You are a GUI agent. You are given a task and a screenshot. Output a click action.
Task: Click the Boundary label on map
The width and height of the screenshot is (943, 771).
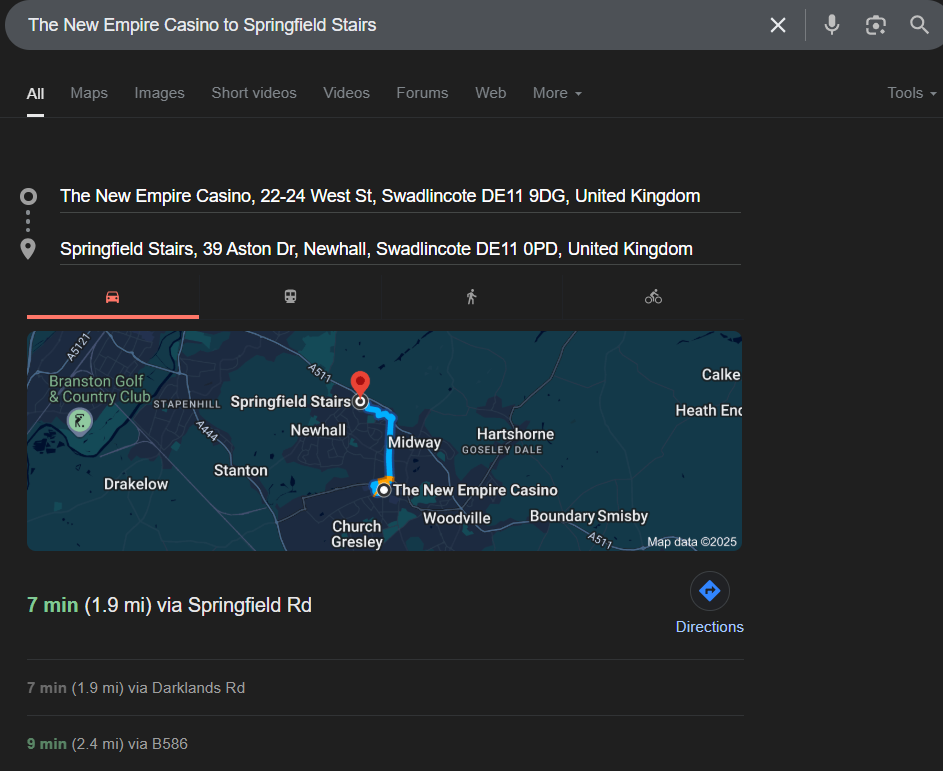562,516
